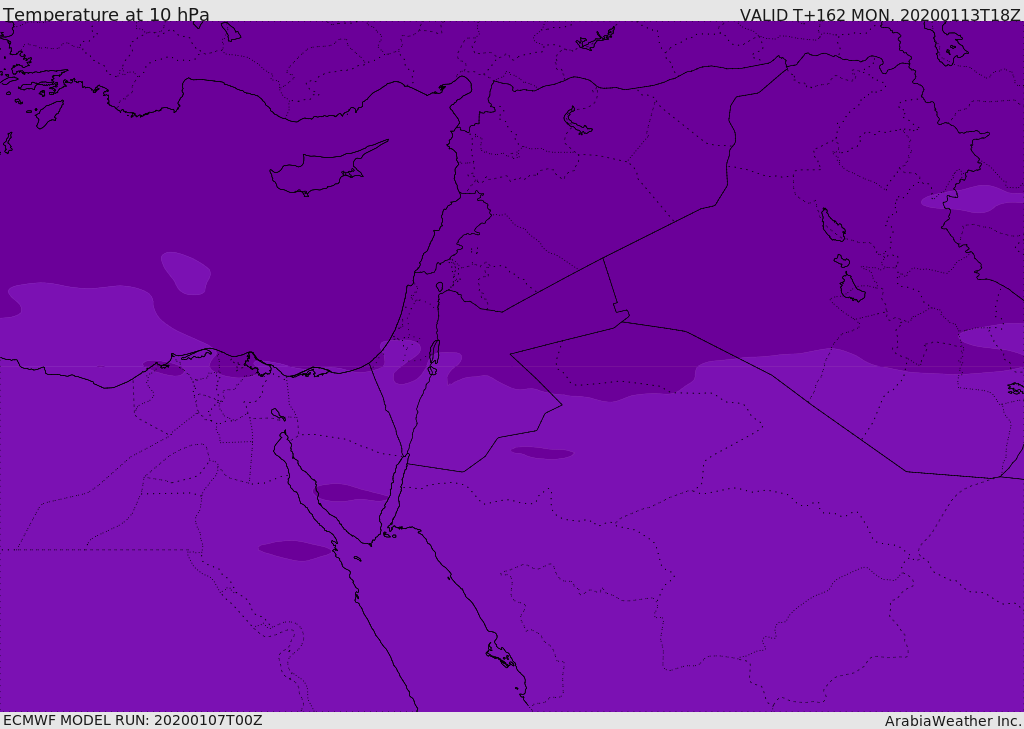
Task: Click the "VALID T+162 MON. 20200113T18Z" label
Action: 880,15
